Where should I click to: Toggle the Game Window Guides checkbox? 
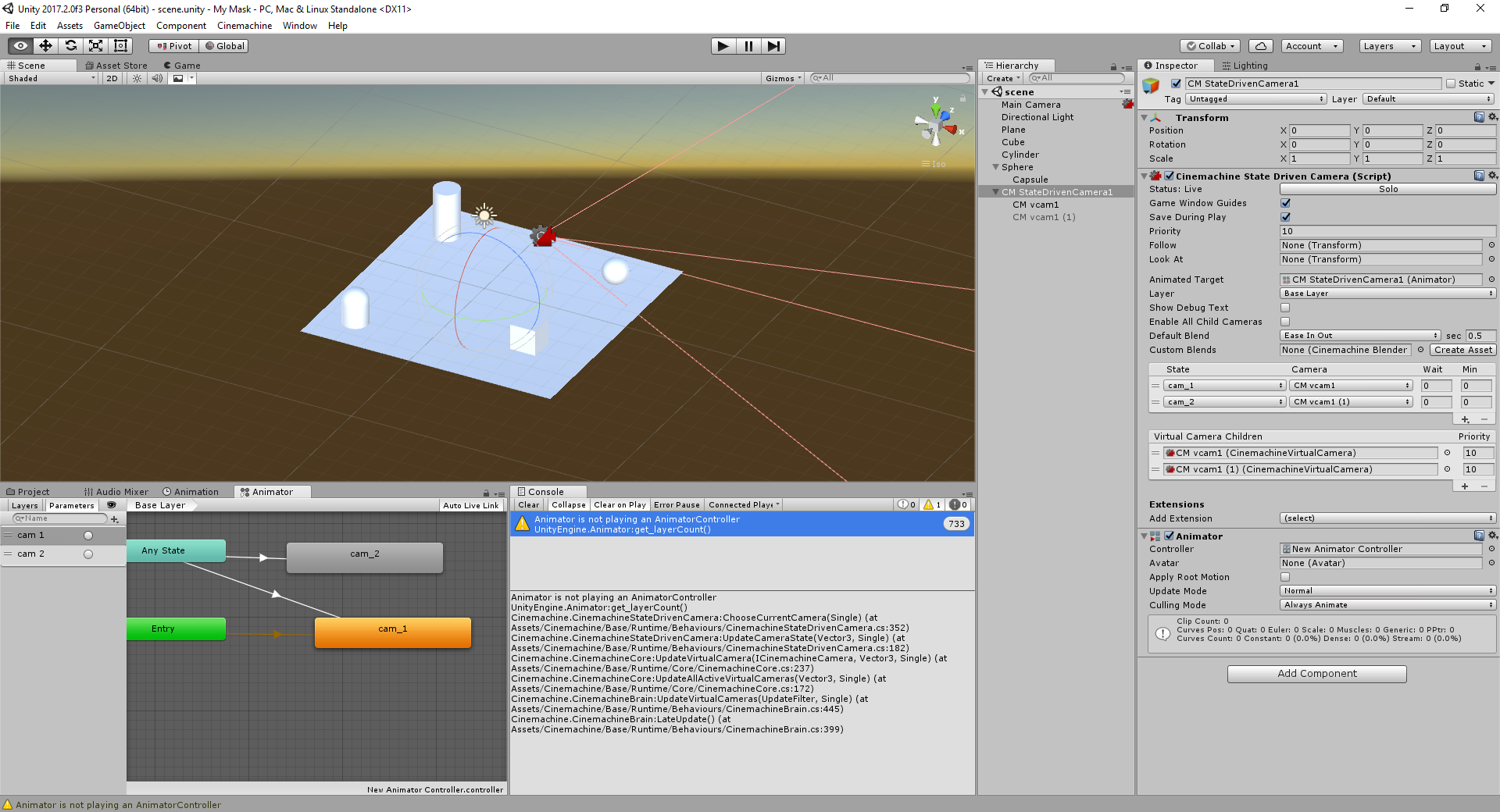[x=1285, y=203]
